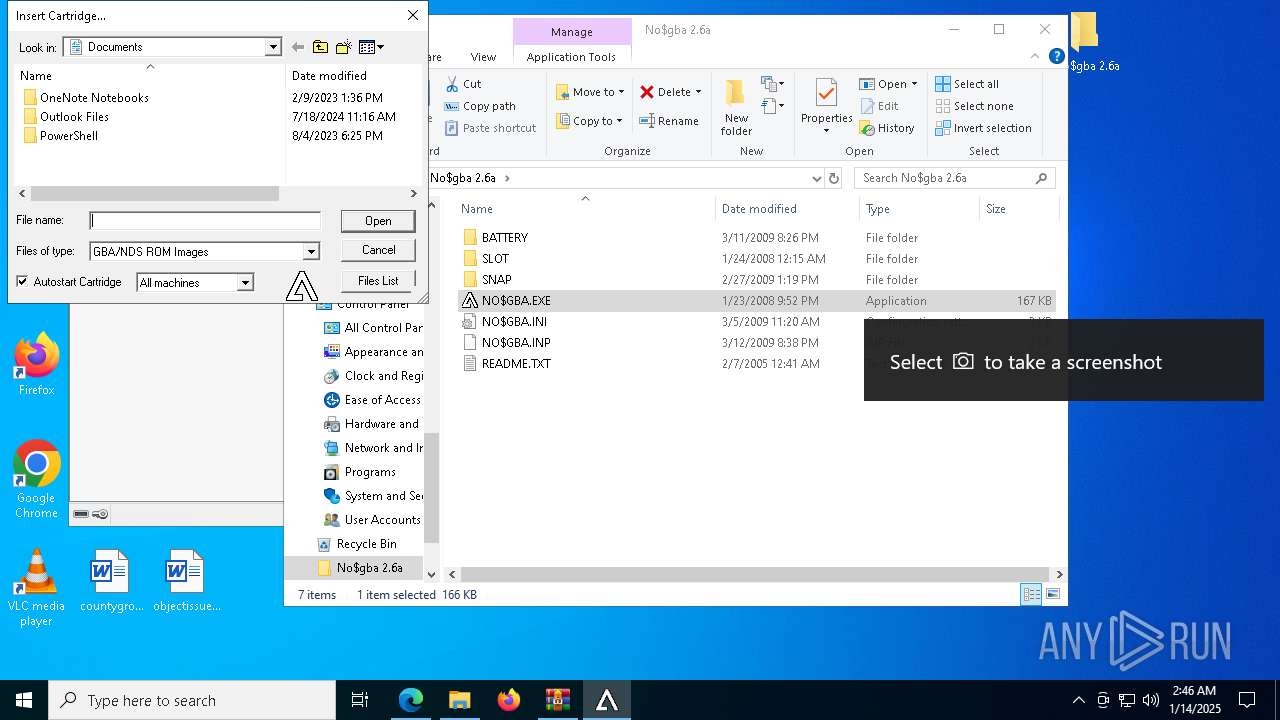Screen dimensions: 1280x720
Task: Open Explorer help icon
Action: click(x=1056, y=57)
